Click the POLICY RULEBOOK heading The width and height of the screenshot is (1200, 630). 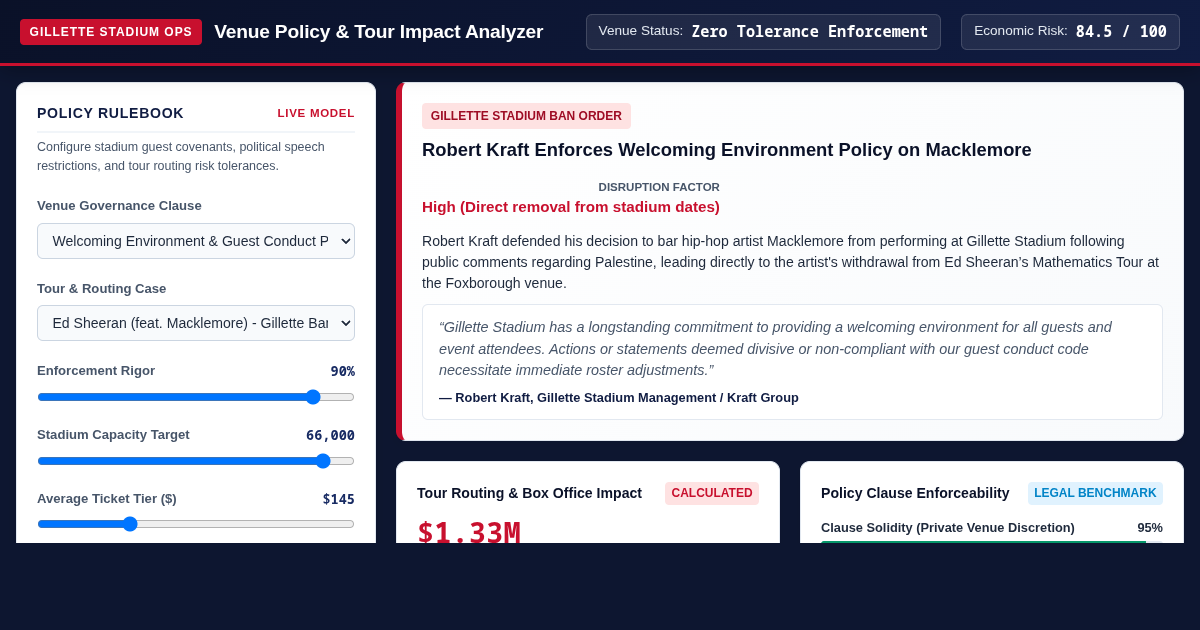click(111, 113)
